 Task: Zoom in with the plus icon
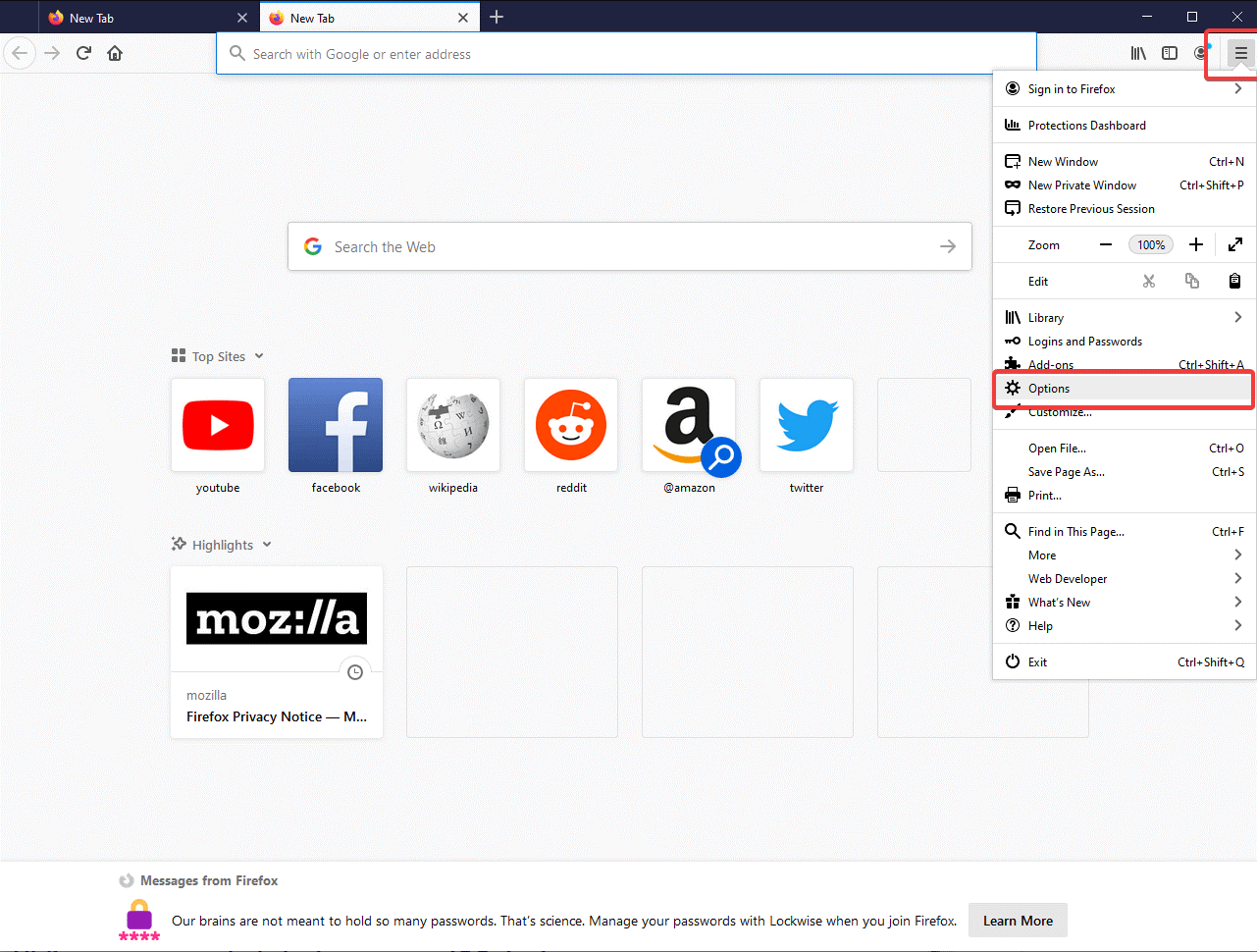point(1195,245)
